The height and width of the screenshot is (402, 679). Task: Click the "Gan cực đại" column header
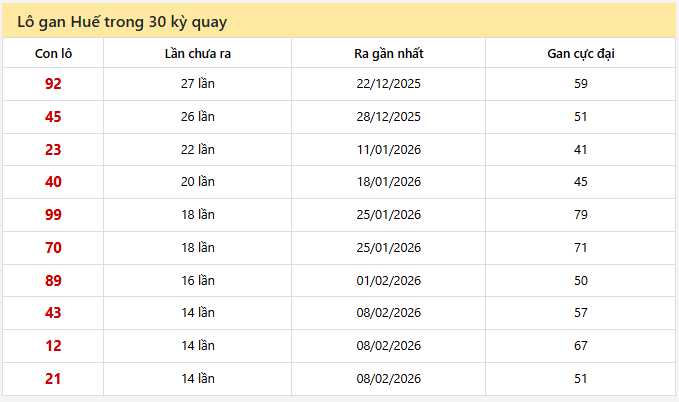581,53
